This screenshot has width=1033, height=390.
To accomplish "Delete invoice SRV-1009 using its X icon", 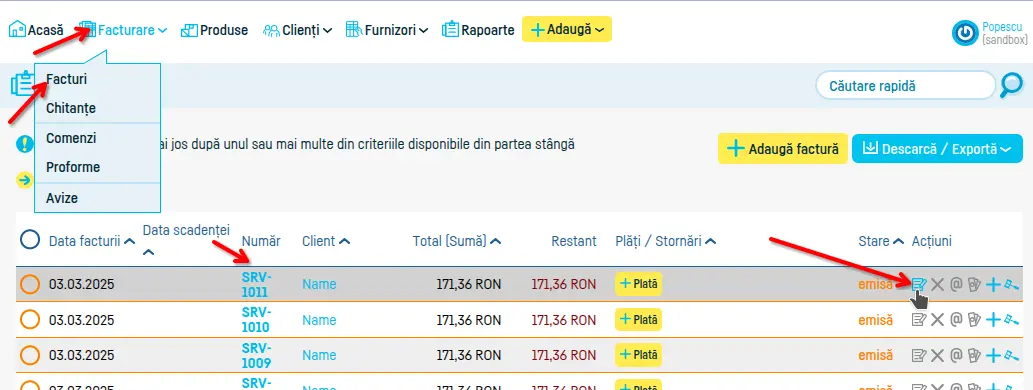I will click(937, 356).
